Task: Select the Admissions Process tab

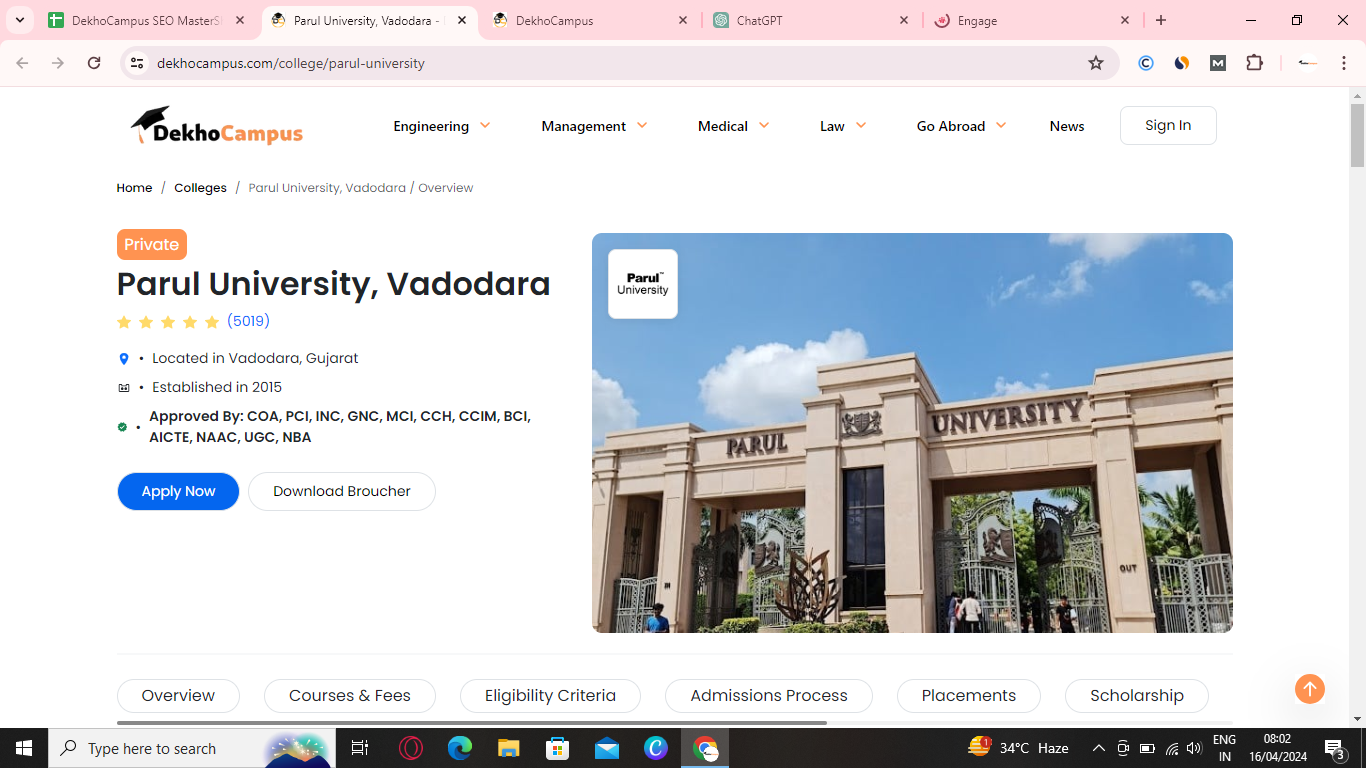Action: 769,696
